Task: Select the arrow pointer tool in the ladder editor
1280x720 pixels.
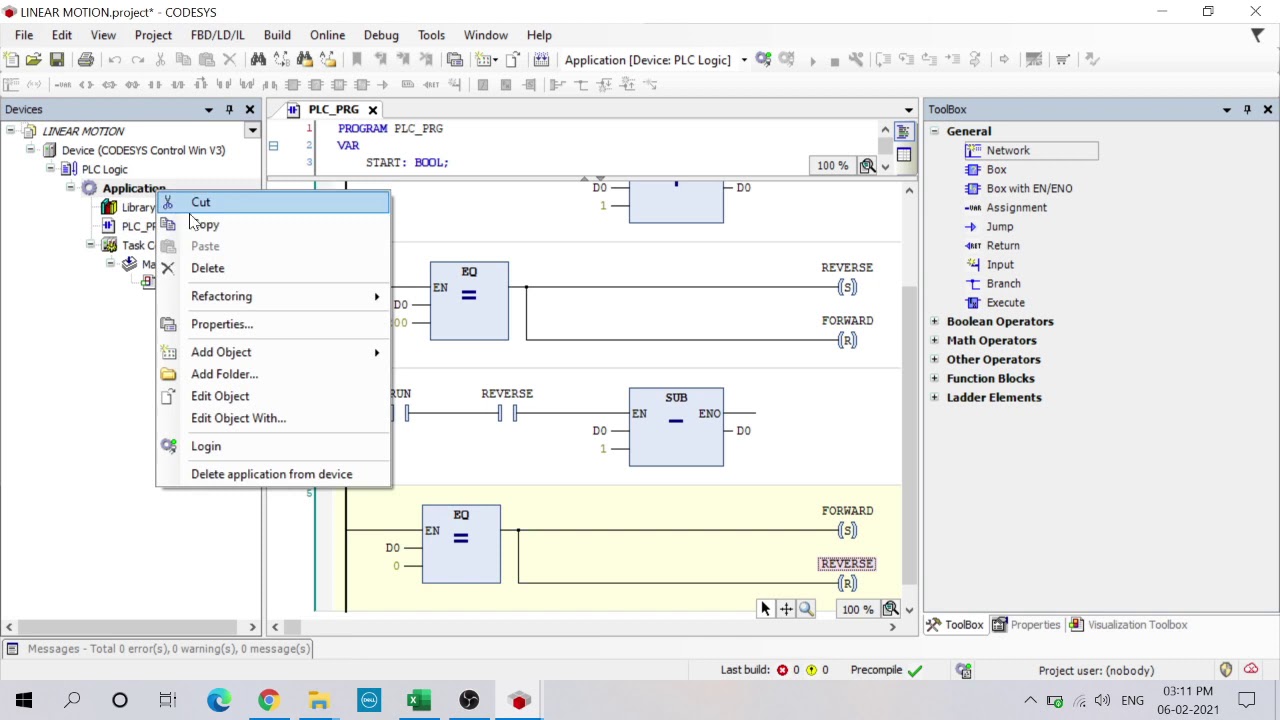Action: pyautogui.click(x=765, y=609)
